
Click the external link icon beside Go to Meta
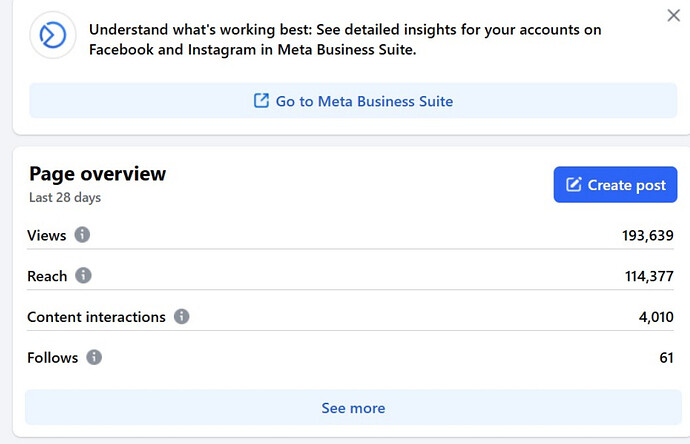pyautogui.click(x=261, y=101)
